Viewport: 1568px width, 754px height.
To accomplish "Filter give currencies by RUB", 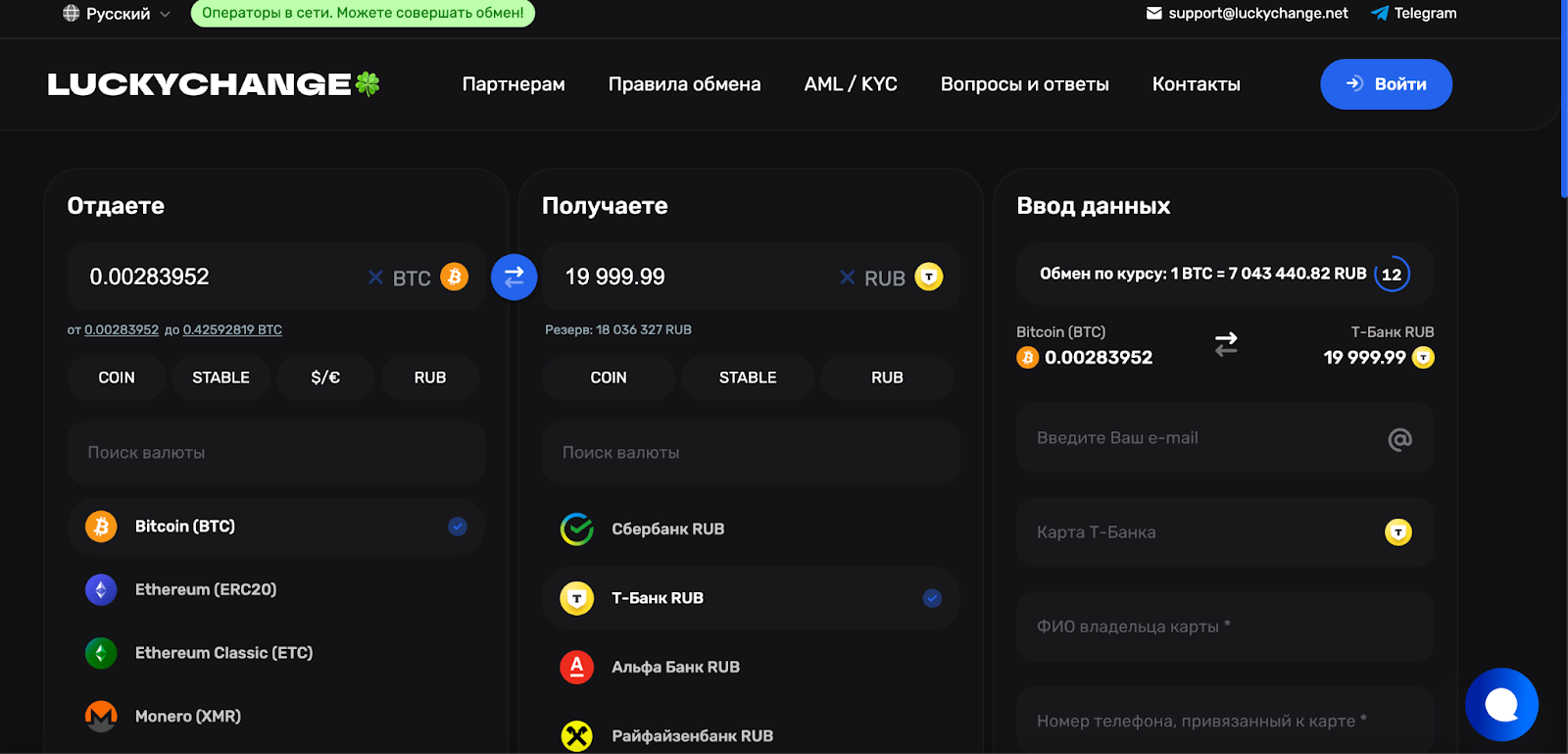I will (x=430, y=377).
